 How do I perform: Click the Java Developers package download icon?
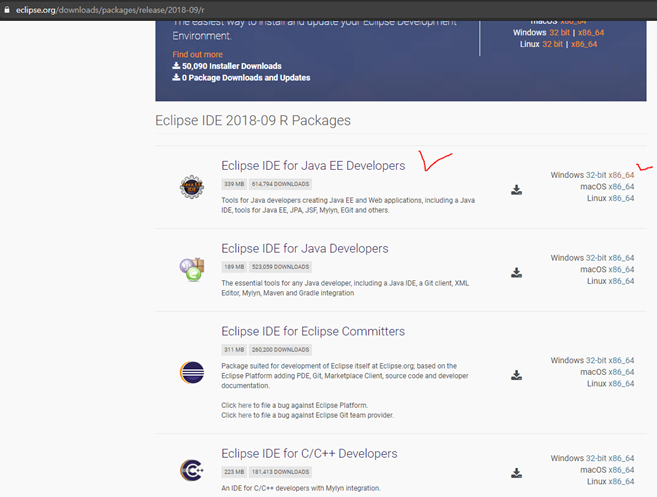click(516, 273)
